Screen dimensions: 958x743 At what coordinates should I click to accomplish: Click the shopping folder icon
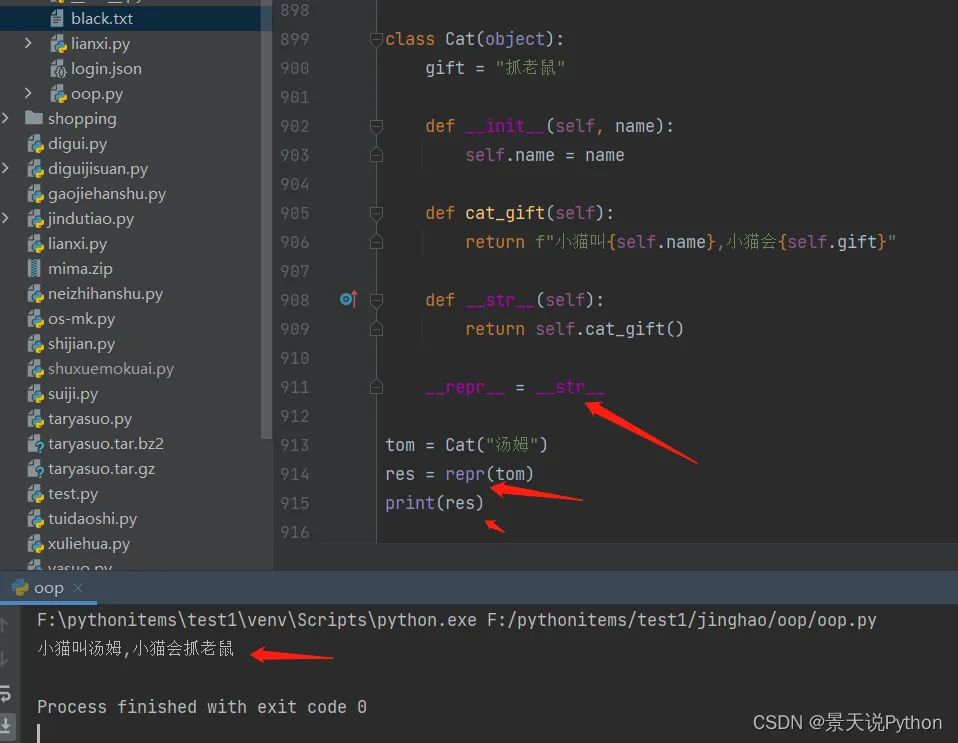click(34, 119)
